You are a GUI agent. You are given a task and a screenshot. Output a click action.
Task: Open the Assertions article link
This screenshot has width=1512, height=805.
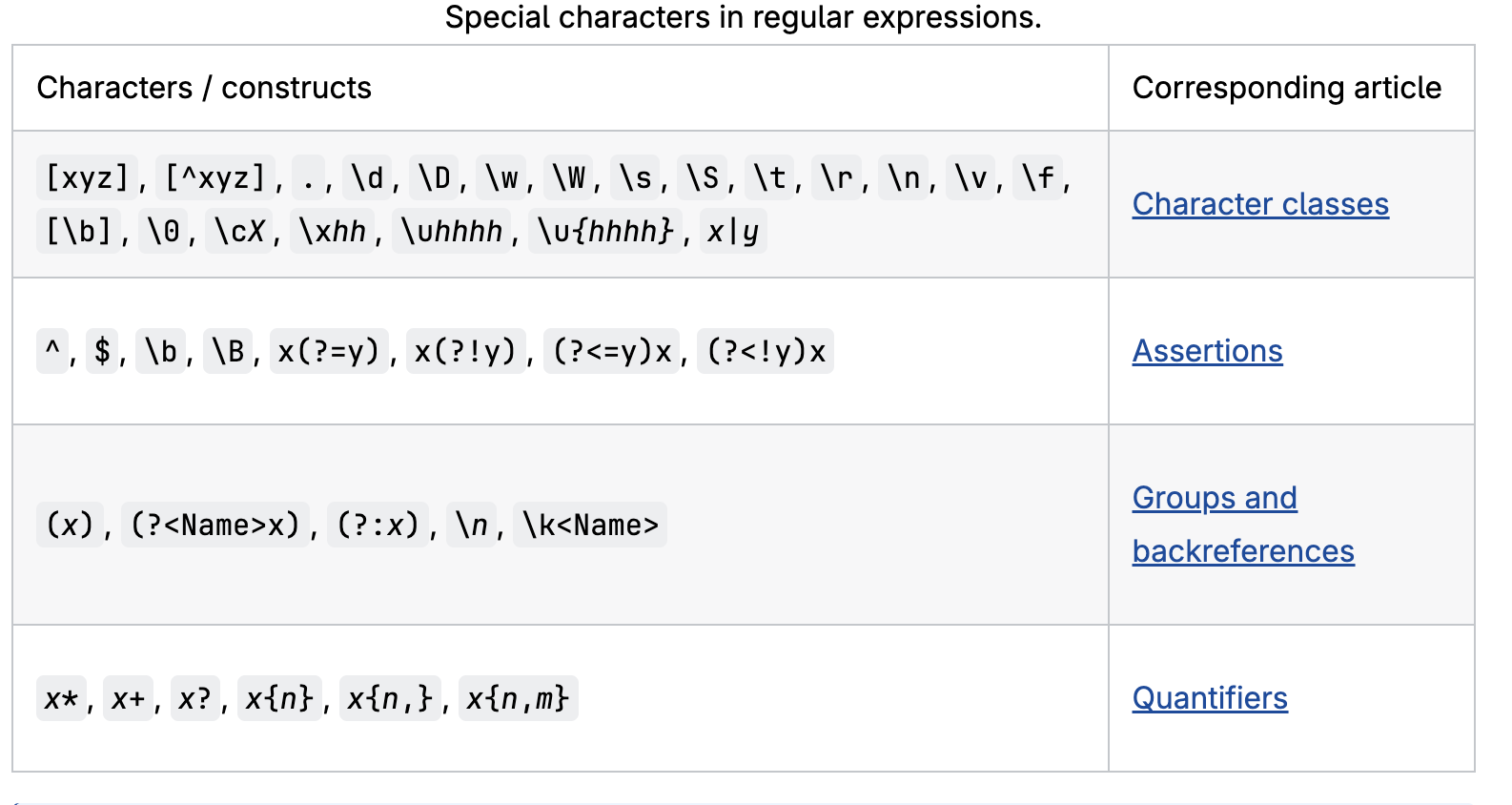click(1207, 351)
